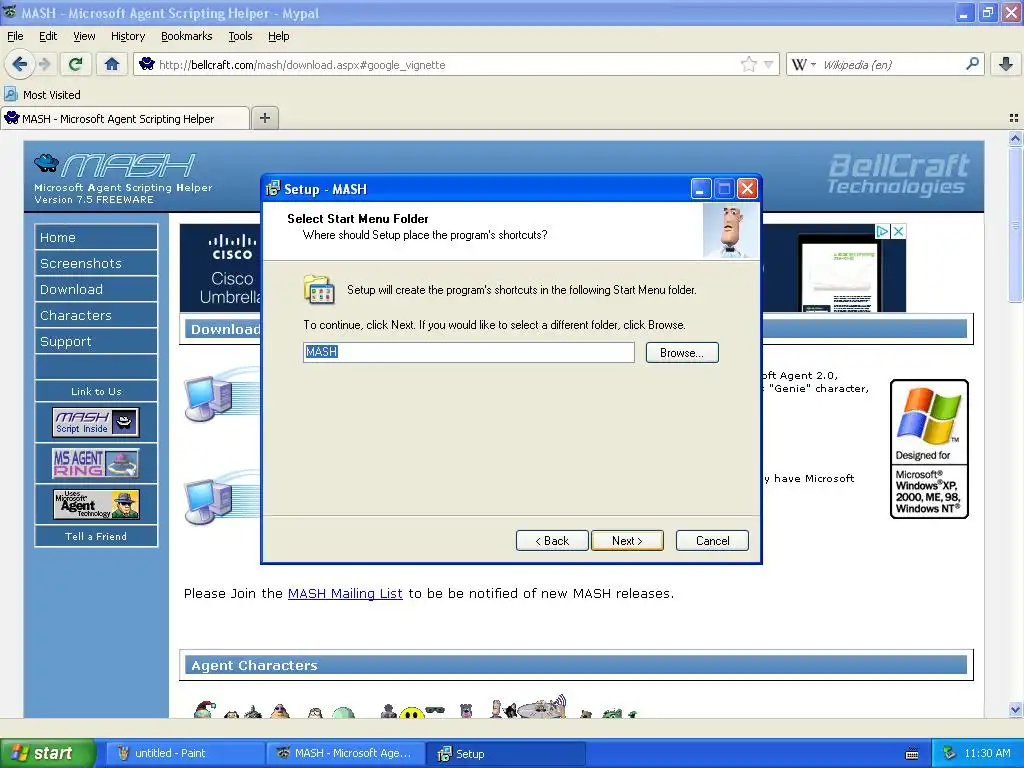Click Next in the Setup wizard
1024x768 pixels.
[627, 541]
